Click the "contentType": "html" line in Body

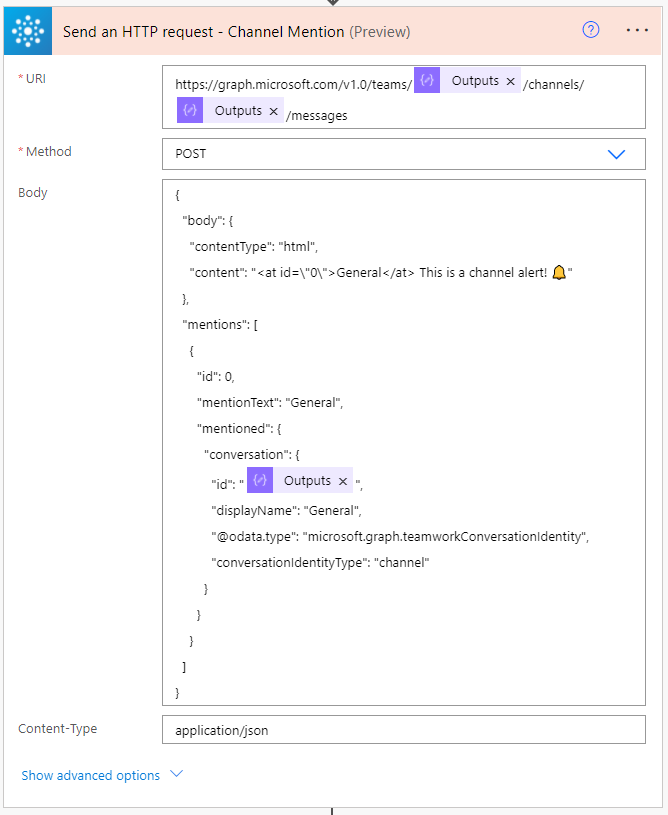[254, 247]
